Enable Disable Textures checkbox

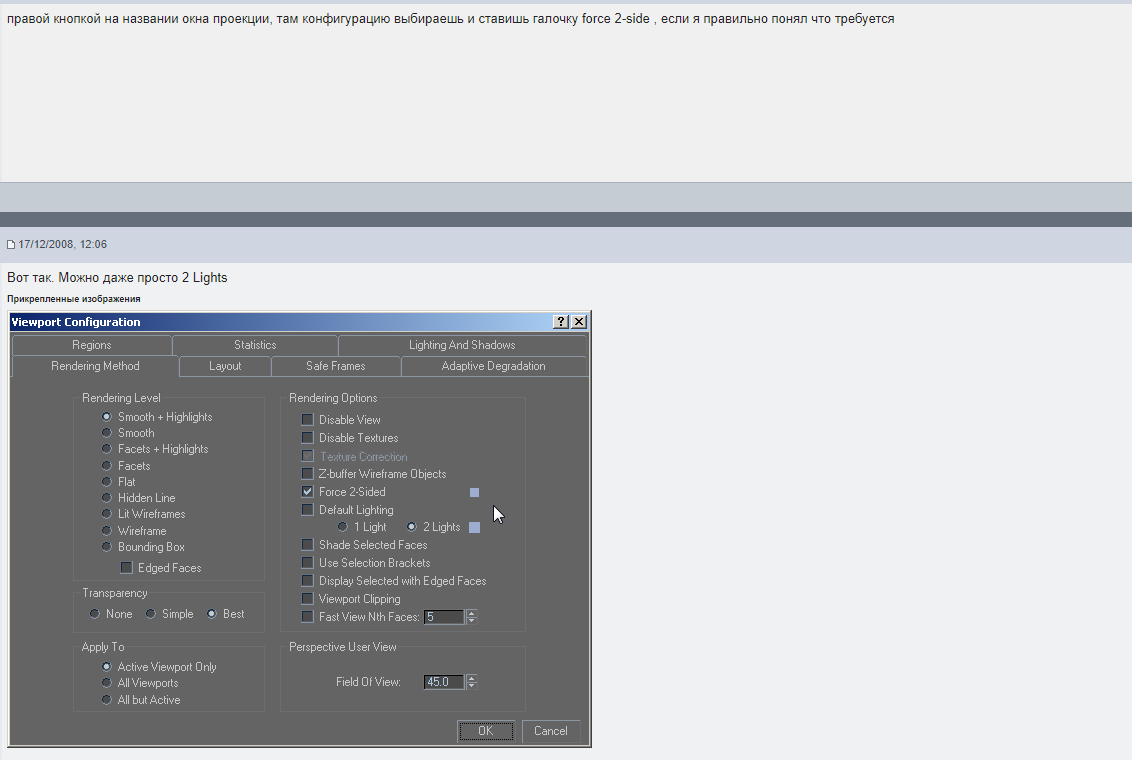point(308,438)
